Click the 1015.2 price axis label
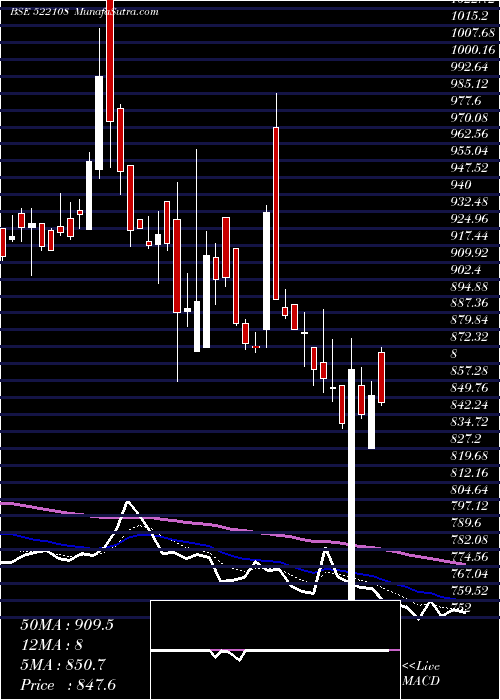 (x=469, y=16)
